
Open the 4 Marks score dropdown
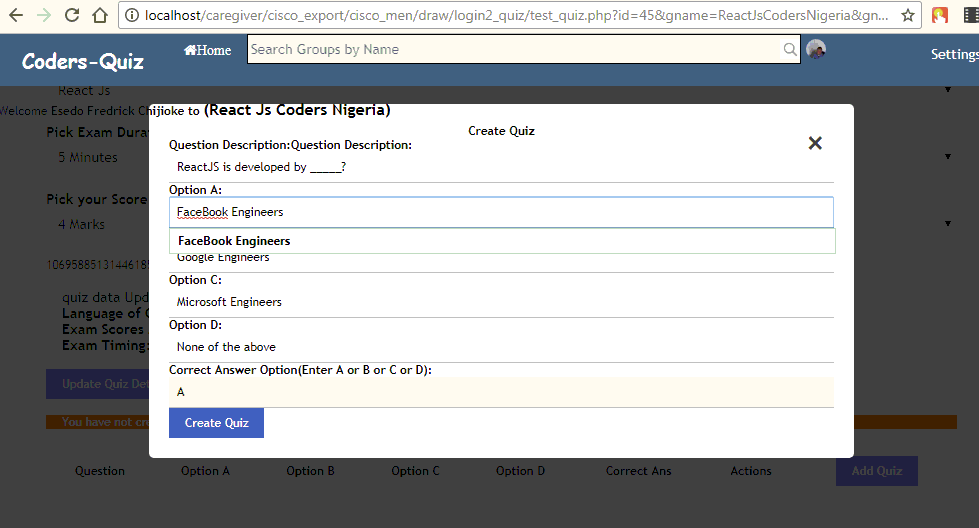[947, 223]
